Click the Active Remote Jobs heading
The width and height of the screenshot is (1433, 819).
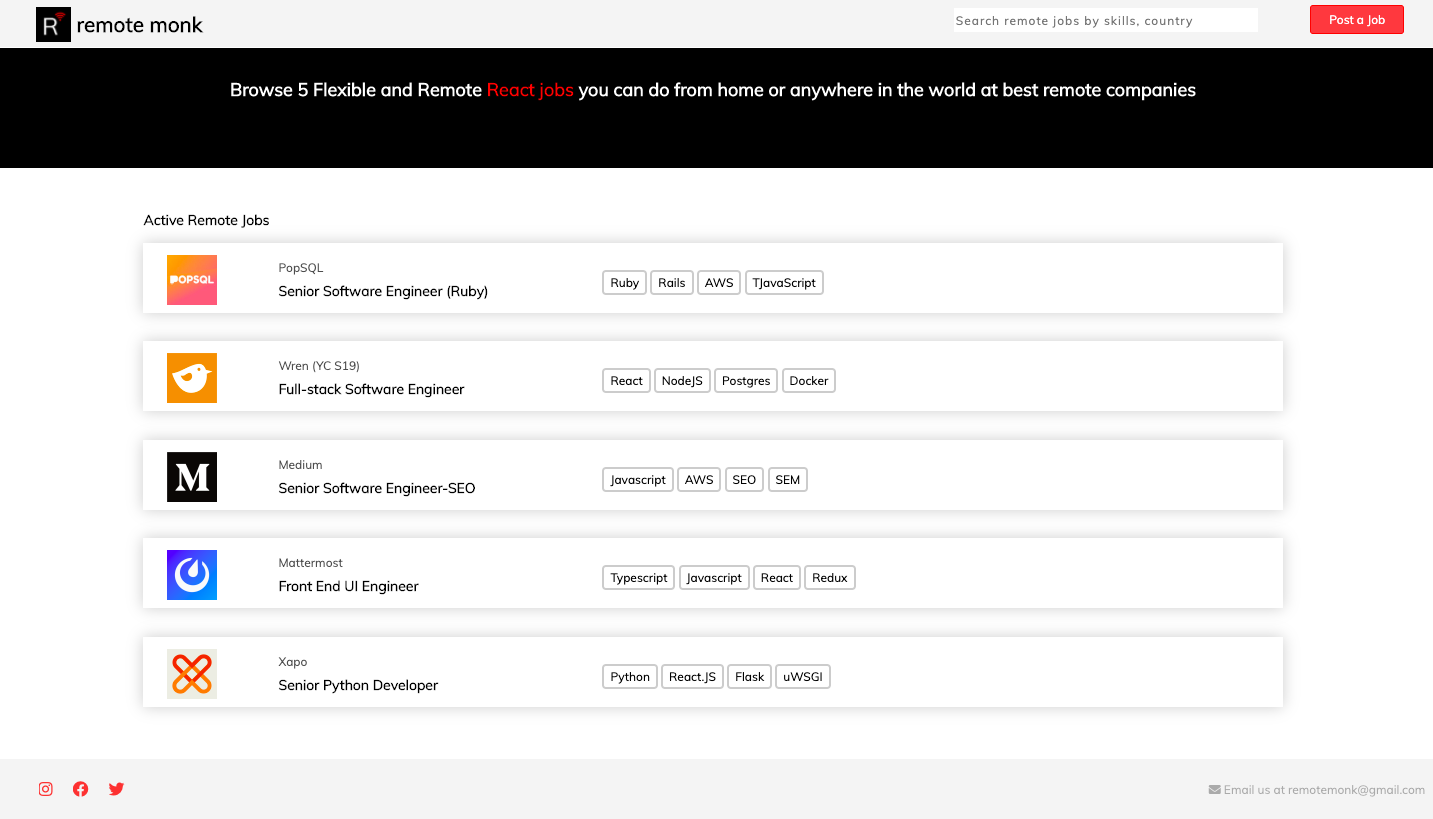[x=206, y=220]
